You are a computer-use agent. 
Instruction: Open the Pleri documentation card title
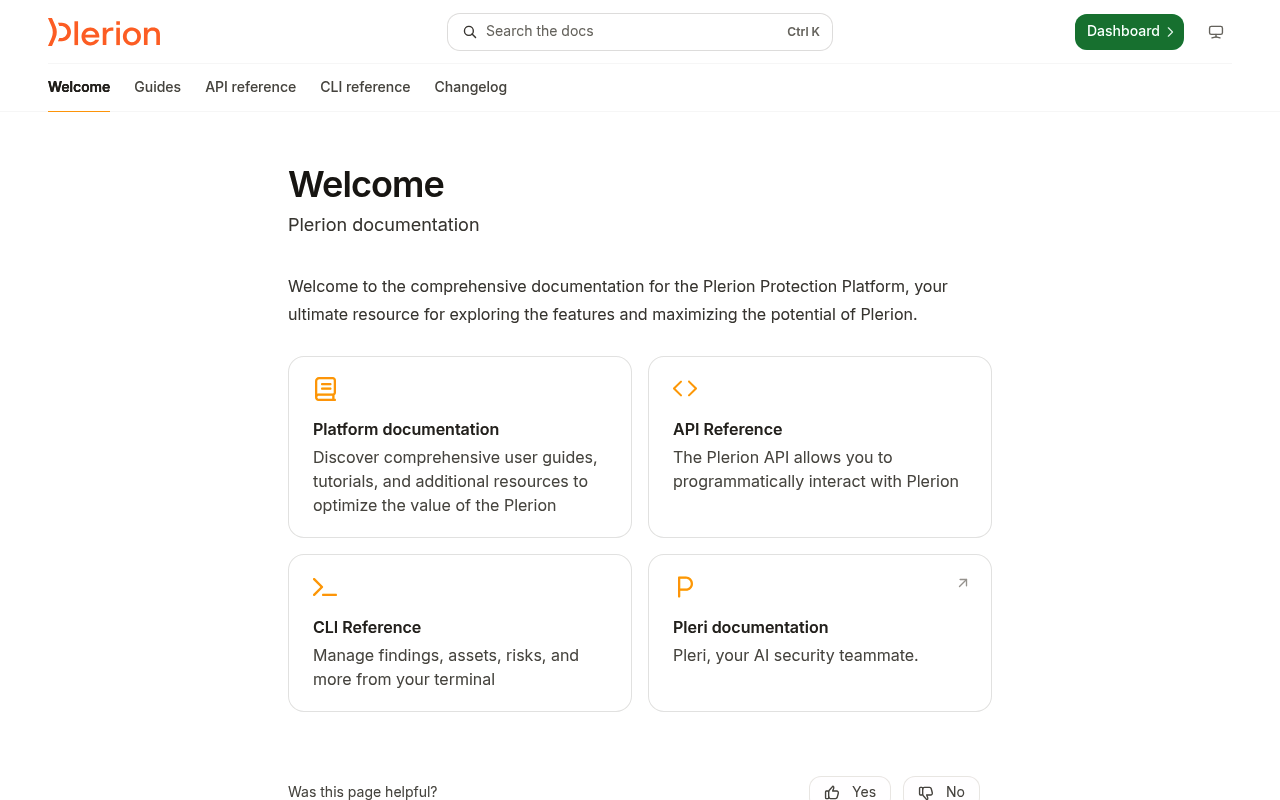[x=751, y=627]
